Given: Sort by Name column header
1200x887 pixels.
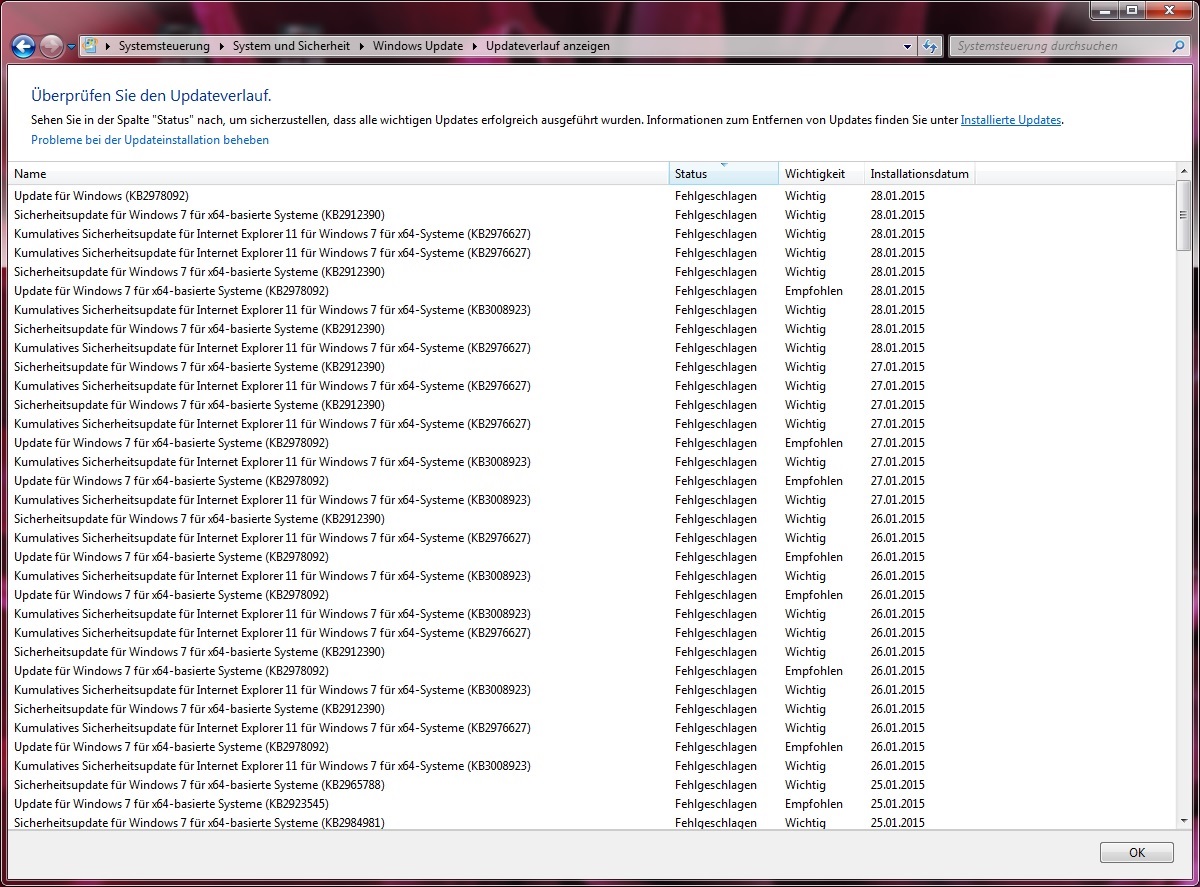Looking at the screenshot, I should coord(338,173).
